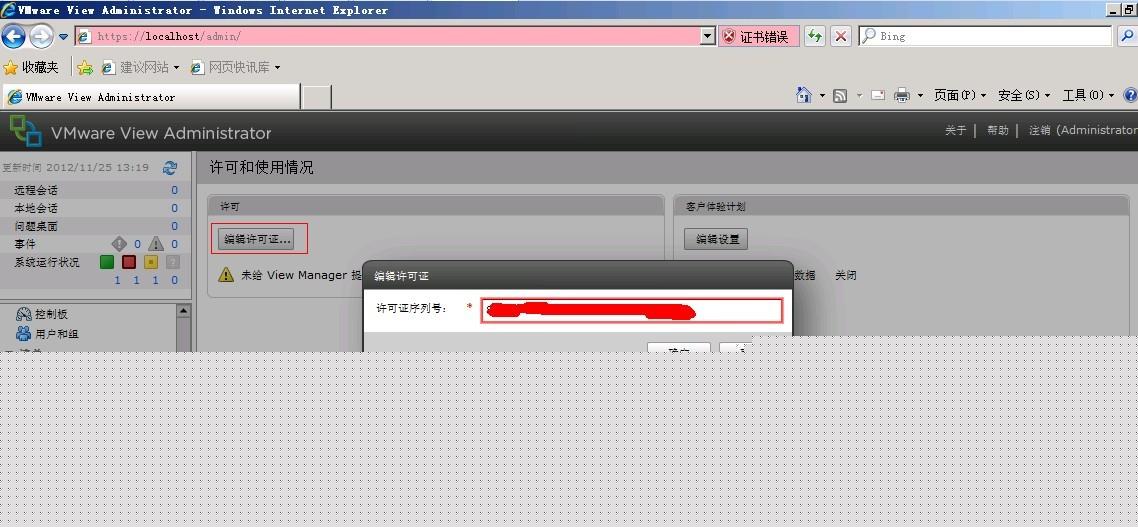The image size is (1138, 527).
Task: Expand the address bar URL dropdown
Action: (x=709, y=36)
